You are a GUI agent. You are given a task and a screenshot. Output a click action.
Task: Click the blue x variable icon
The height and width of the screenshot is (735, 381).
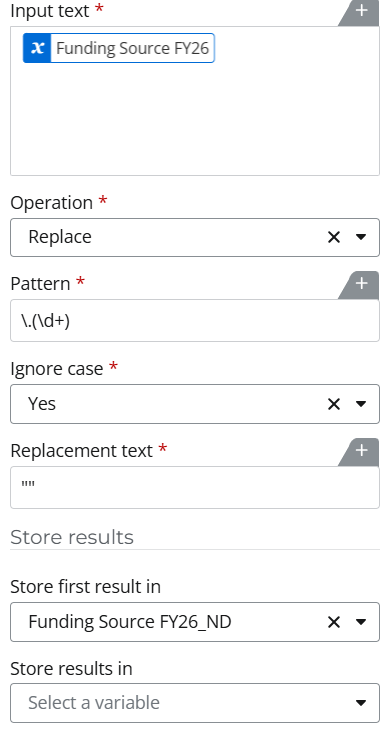pos(37,48)
